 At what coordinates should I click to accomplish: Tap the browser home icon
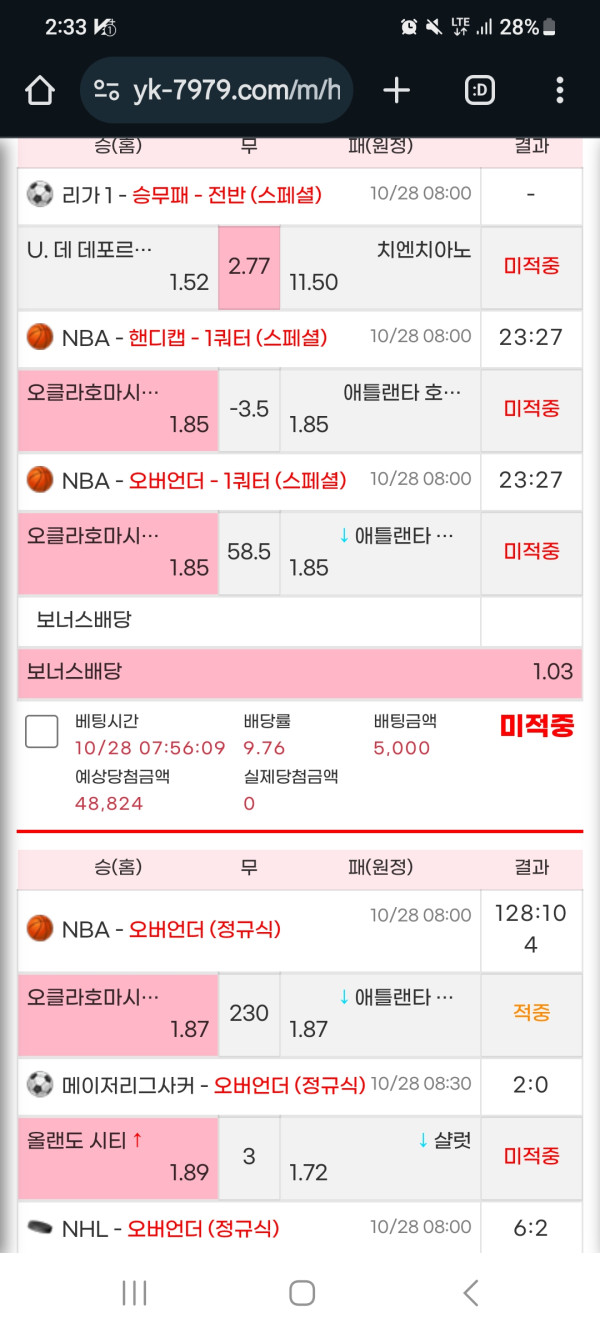(40, 91)
